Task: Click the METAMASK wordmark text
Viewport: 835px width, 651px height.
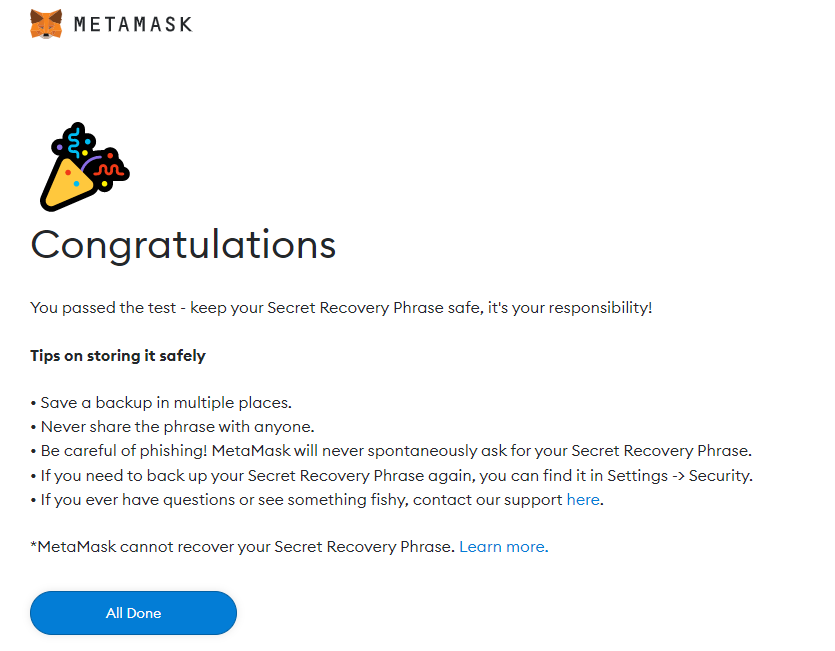Action: (133, 25)
